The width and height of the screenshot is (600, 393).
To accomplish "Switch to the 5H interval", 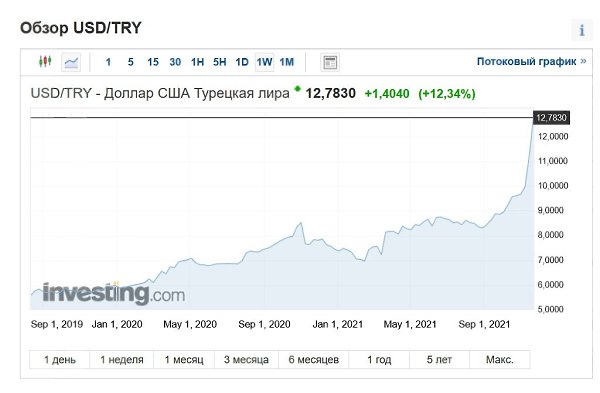I will tap(220, 62).
